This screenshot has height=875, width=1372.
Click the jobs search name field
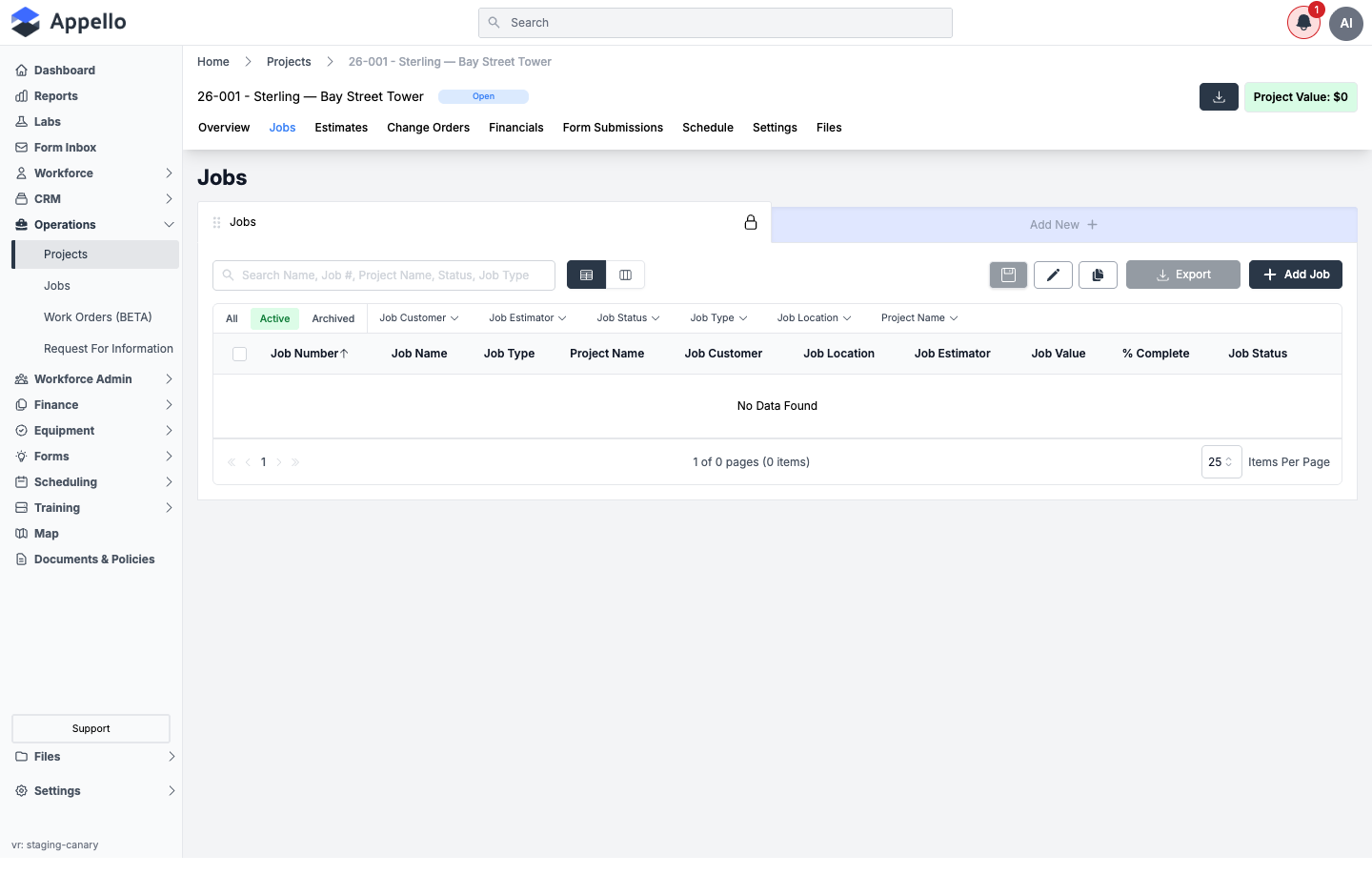click(384, 275)
